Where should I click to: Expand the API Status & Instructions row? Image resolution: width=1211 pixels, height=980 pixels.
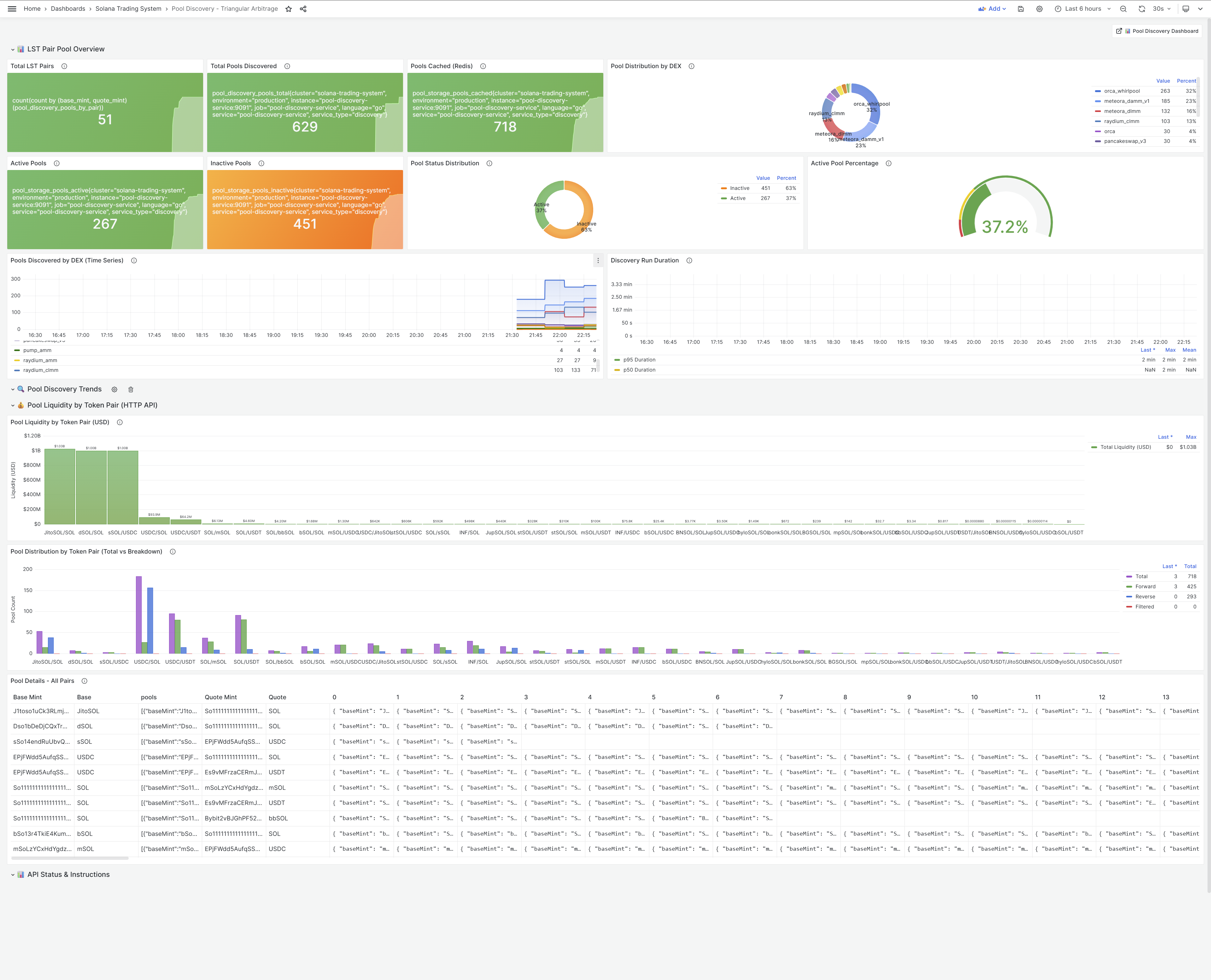point(13,874)
